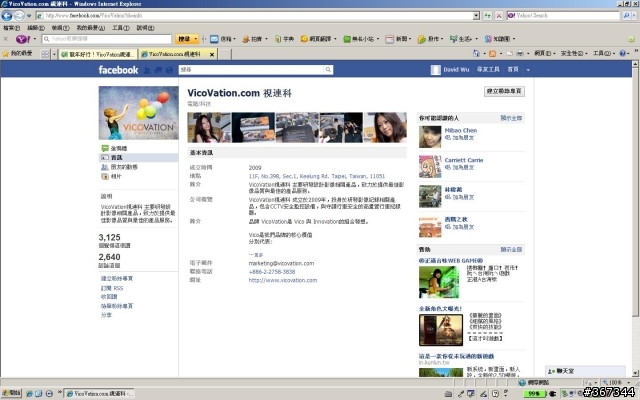640x400 pixels.
Task: Click the Facebook search magnifier icon
Action: tap(328, 70)
